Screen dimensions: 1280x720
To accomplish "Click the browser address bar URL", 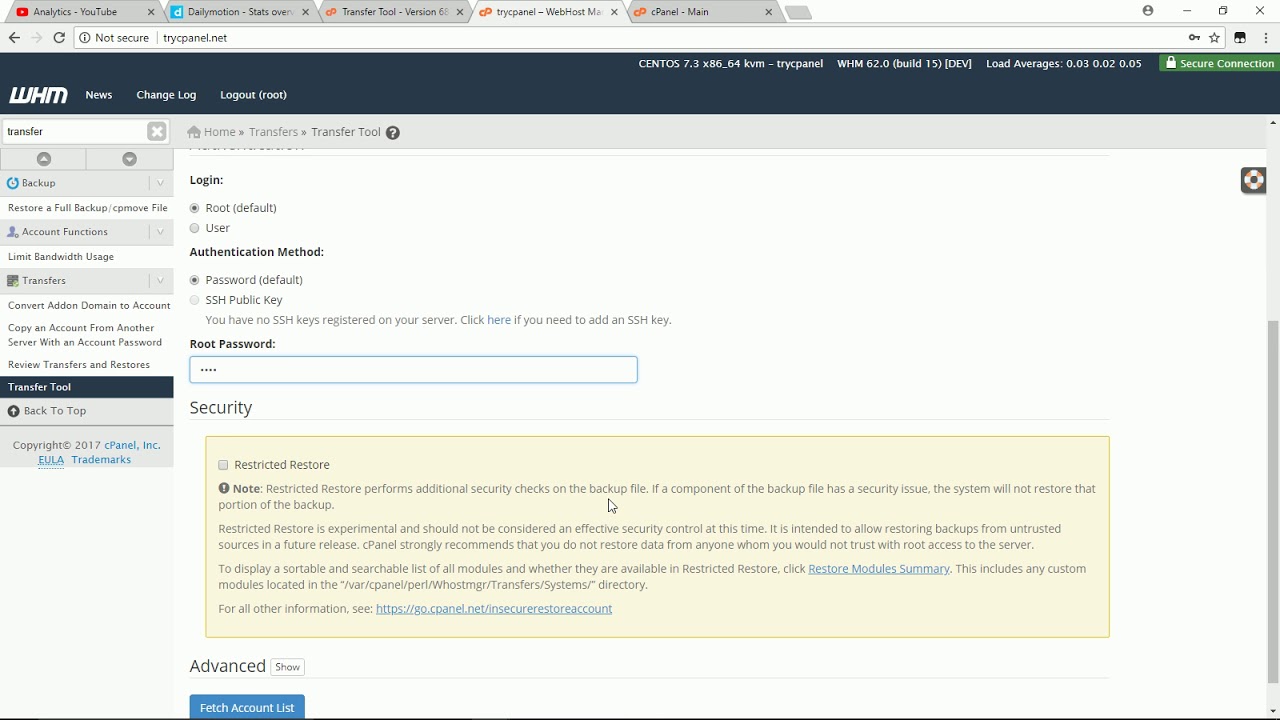I will point(195,38).
